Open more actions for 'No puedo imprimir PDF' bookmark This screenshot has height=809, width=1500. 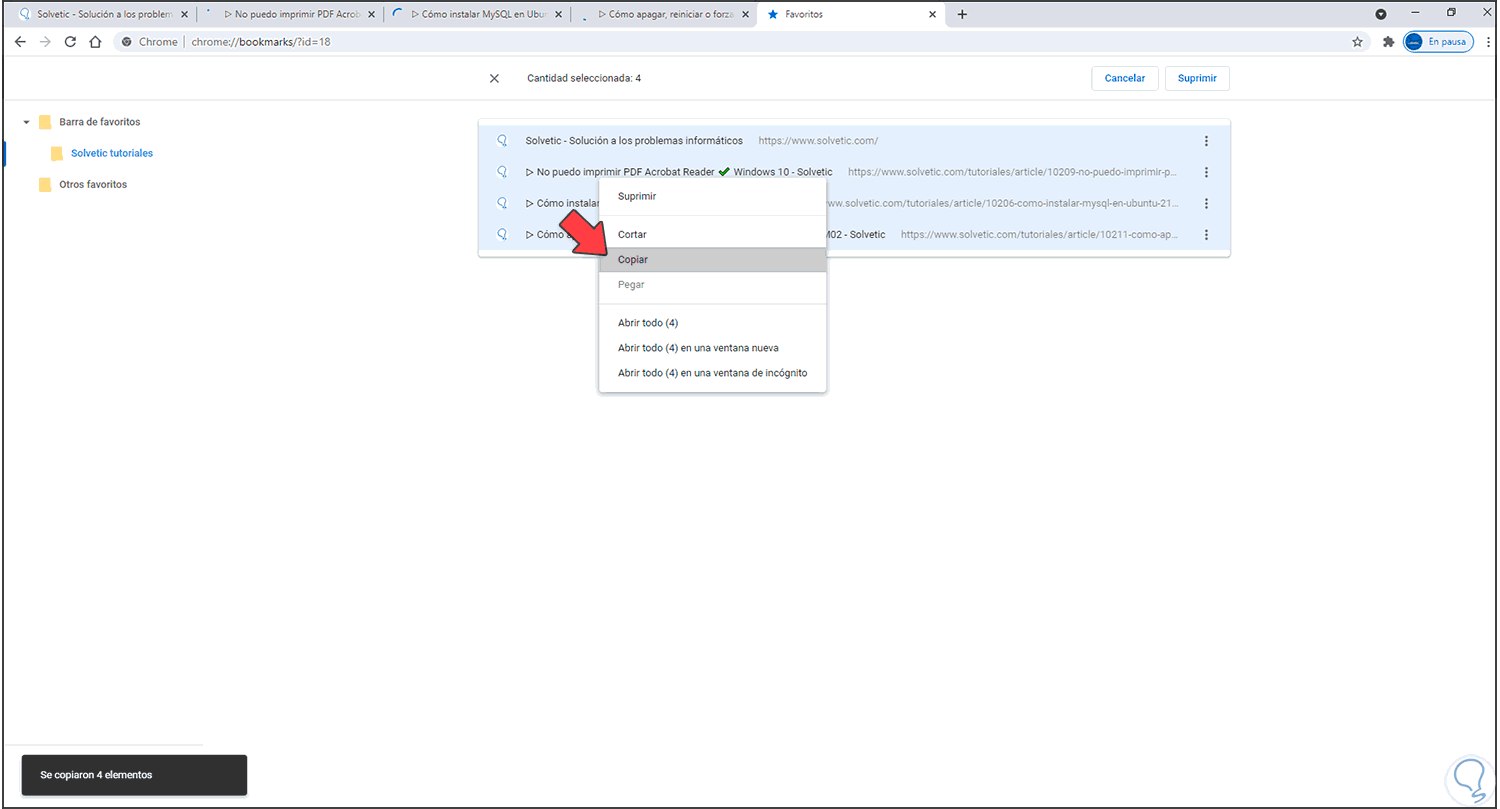coord(1206,172)
